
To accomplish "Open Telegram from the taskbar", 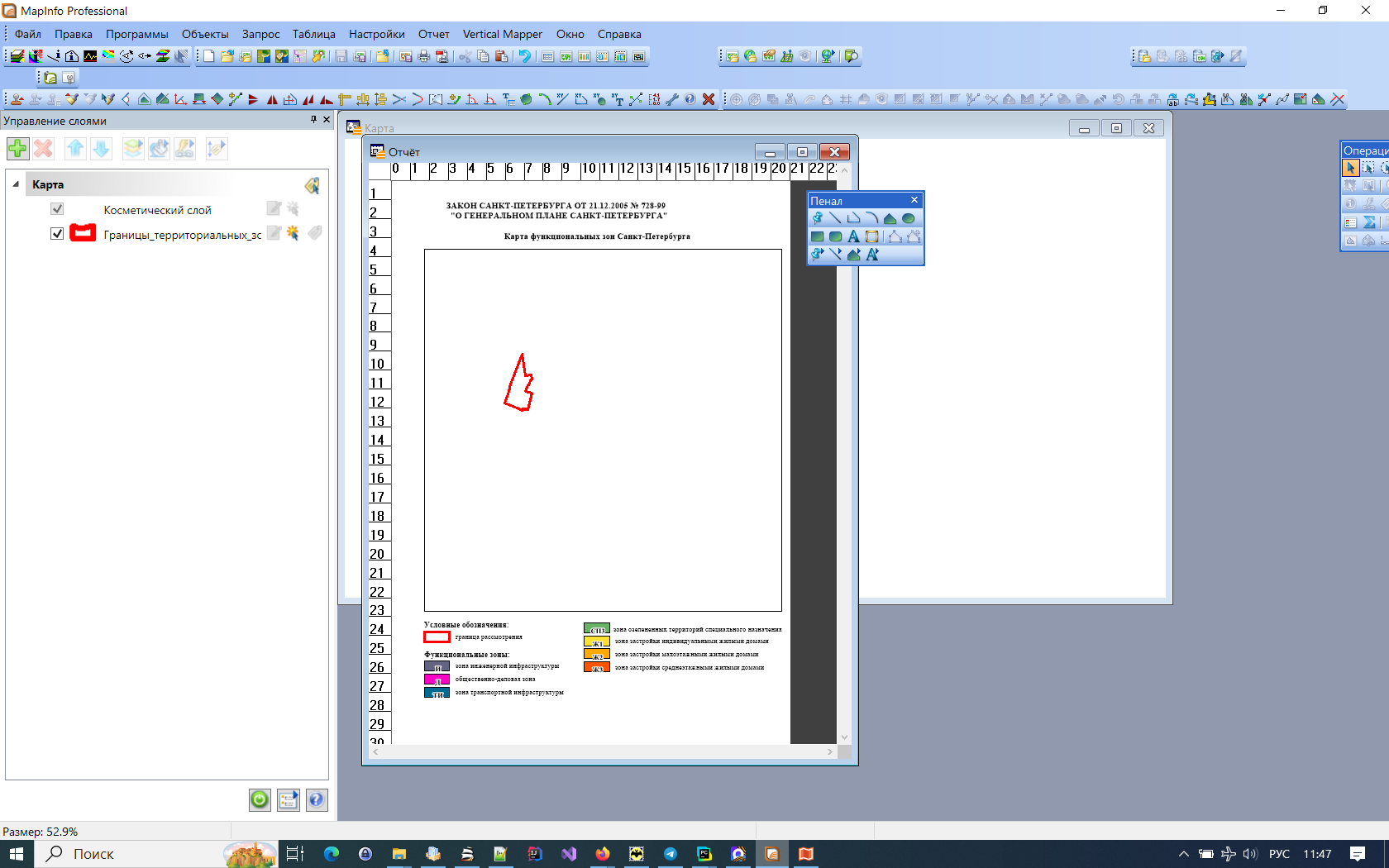I will 671,854.
